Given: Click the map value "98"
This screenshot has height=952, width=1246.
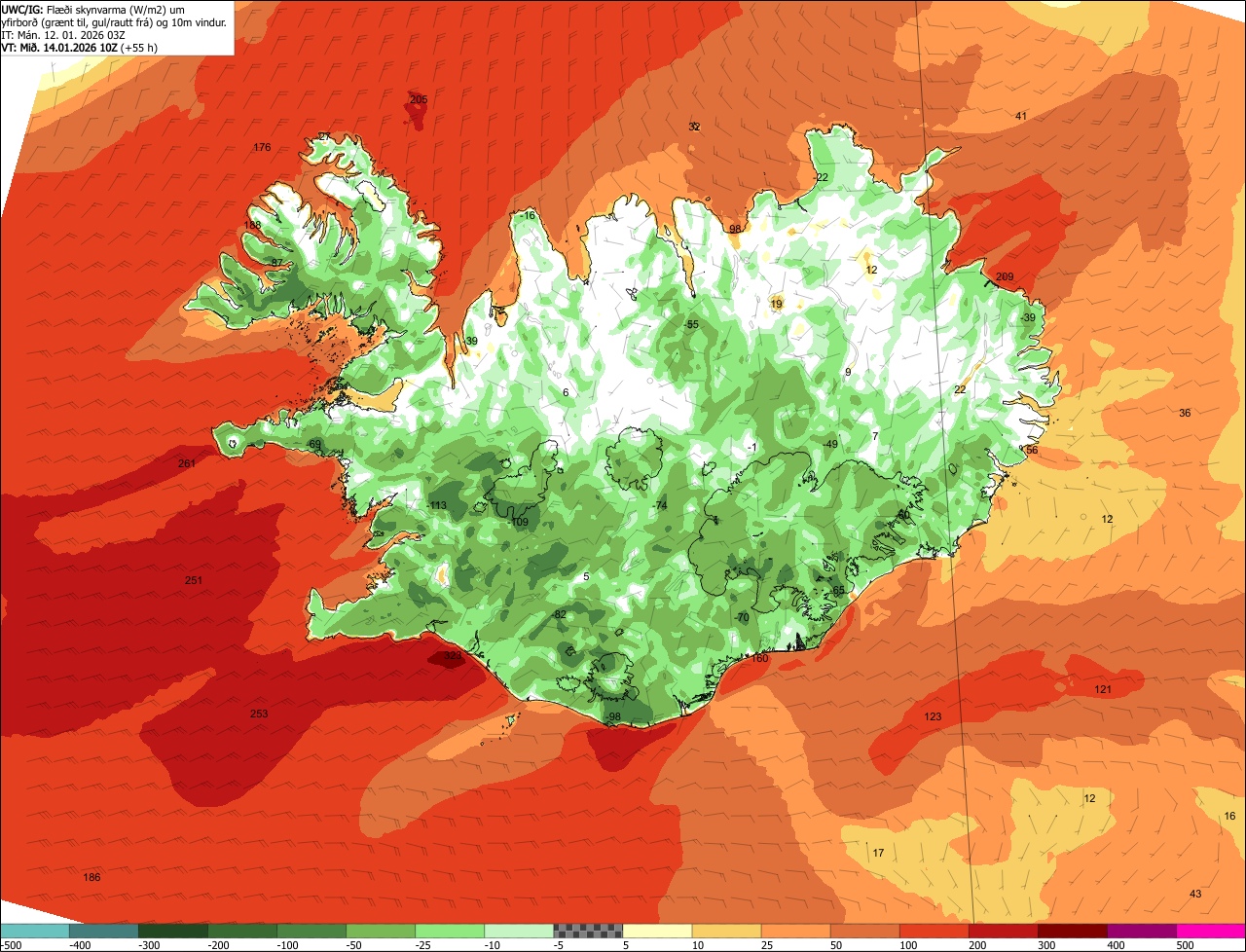Looking at the screenshot, I should click(736, 229).
